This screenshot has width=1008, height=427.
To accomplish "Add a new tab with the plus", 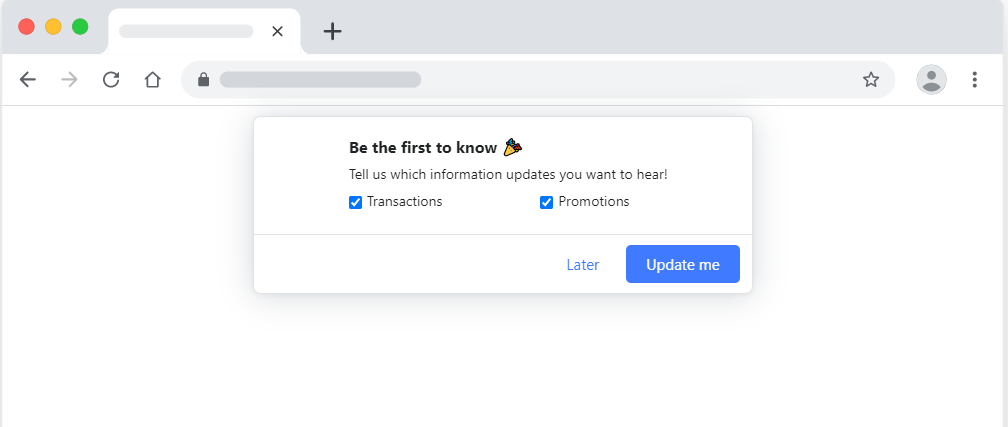I will (332, 31).
